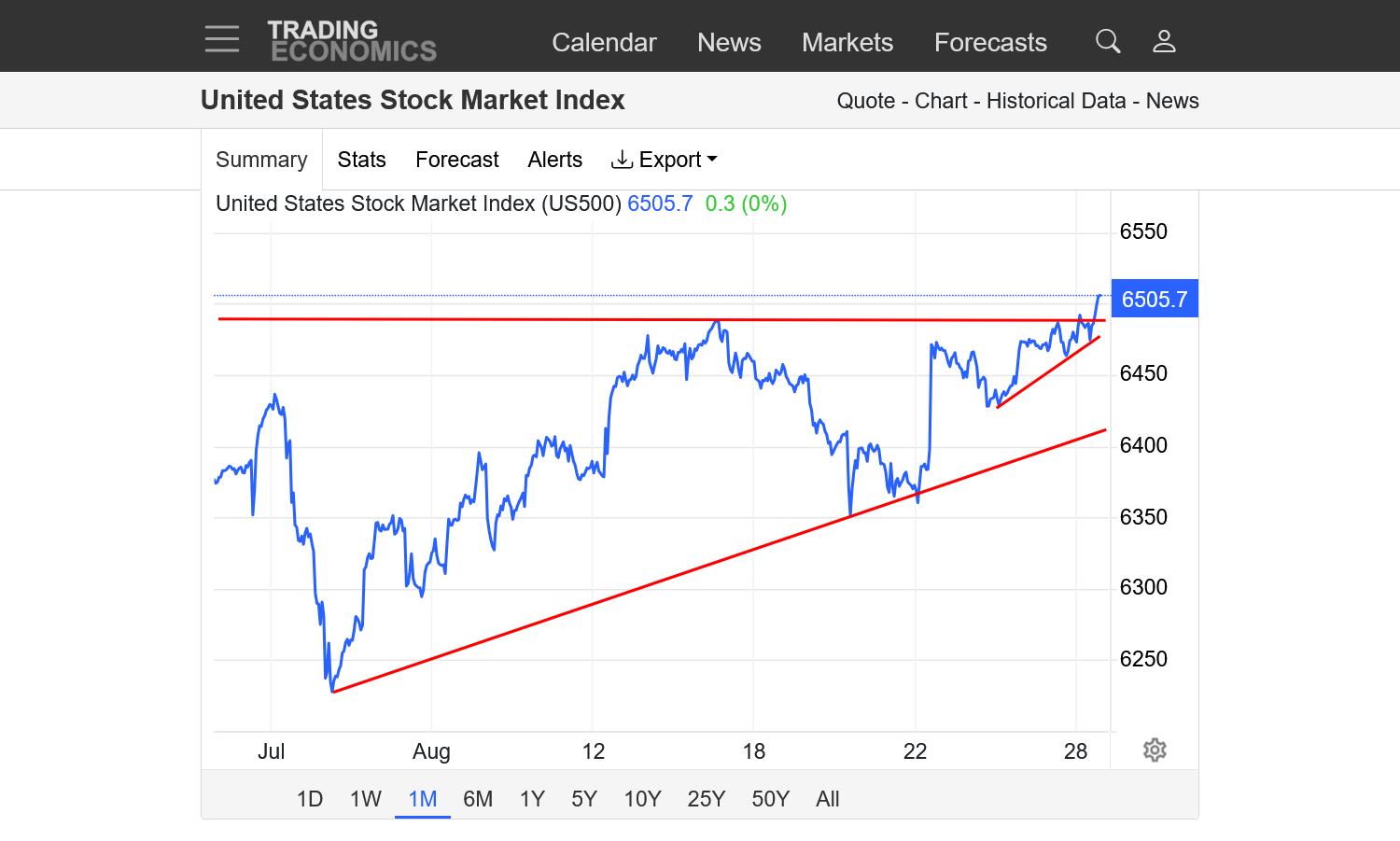Screen dimensions: 1400x841
Task: Open chart settings gear icon
Action: [1155, 750]
